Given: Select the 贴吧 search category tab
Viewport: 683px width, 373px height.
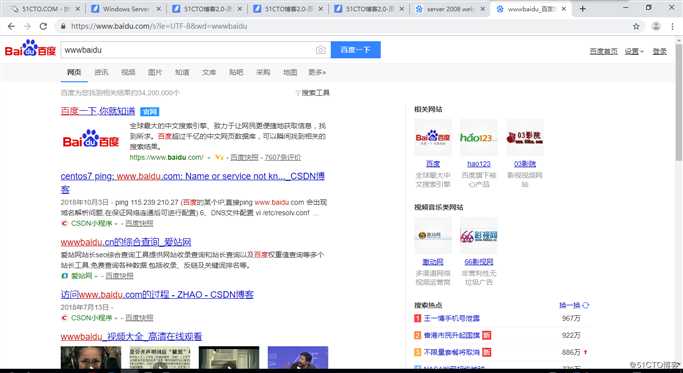Looking at the screenshot, I should (x=236, y=72).
